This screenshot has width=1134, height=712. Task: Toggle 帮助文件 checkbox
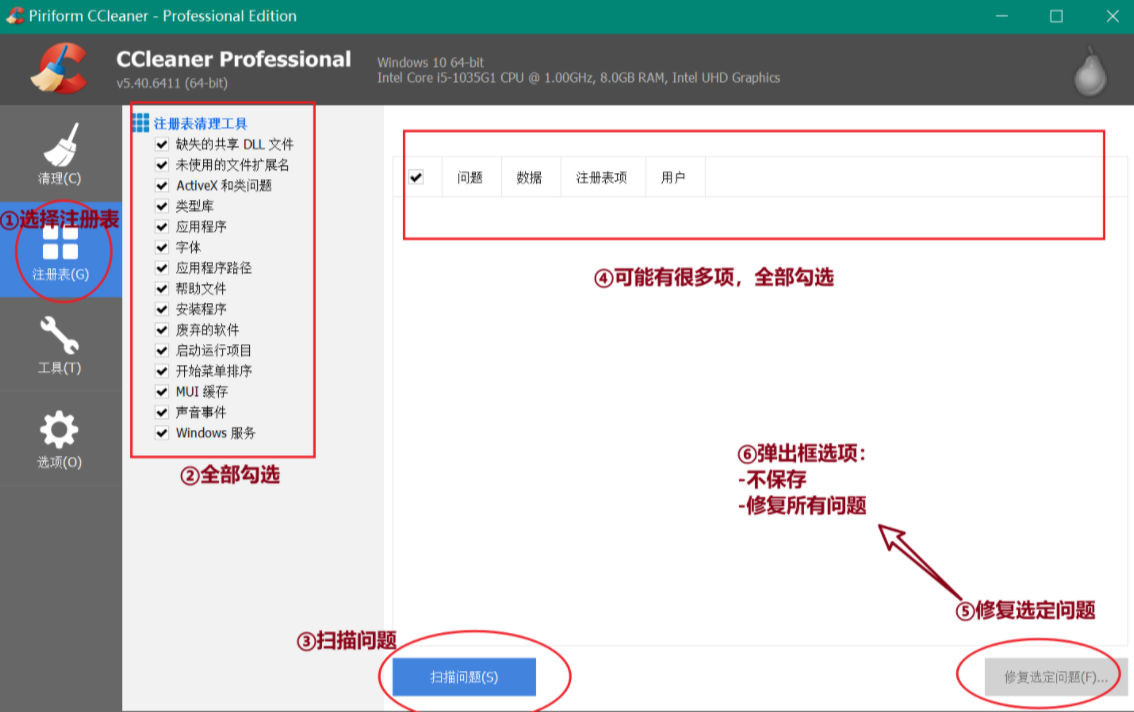(162, 289)
